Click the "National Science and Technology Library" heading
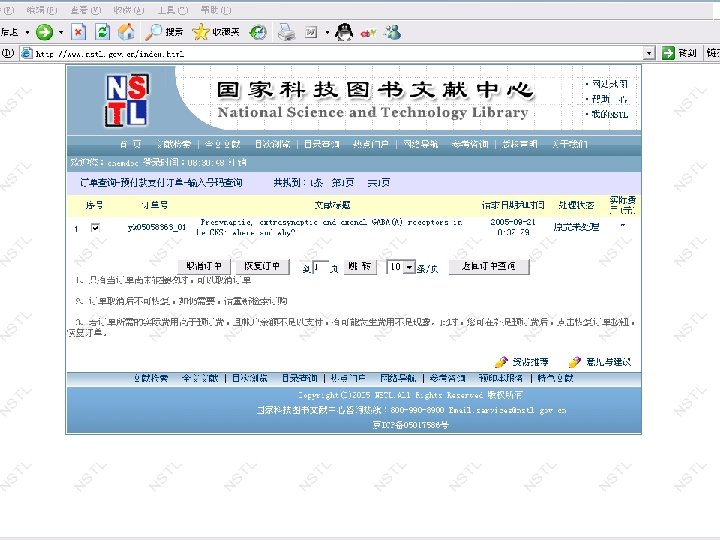Viewport: 720px width, 540px height. pos(373,113)
